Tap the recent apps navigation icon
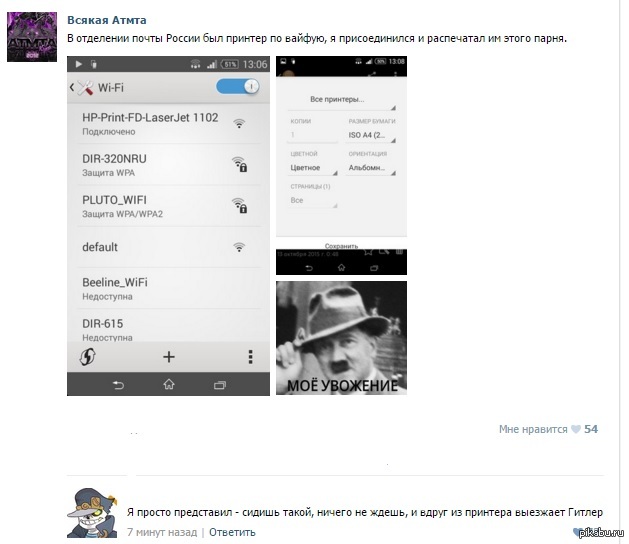 (x=220, y=385)
